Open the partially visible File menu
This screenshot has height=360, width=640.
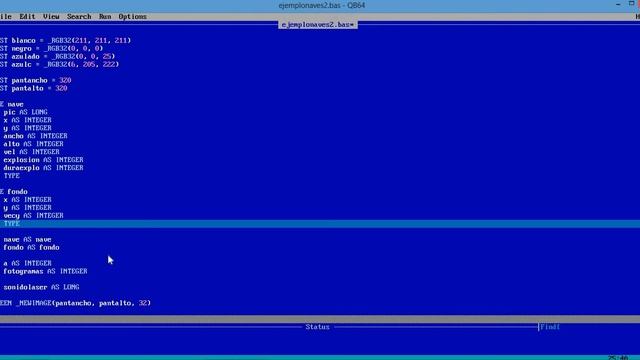pos(6,17)
